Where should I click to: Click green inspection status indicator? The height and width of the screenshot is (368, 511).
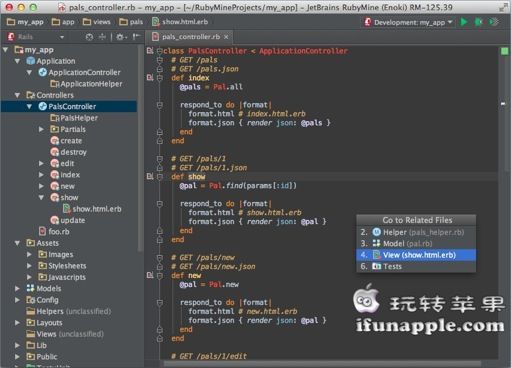[x=504, y=51]
